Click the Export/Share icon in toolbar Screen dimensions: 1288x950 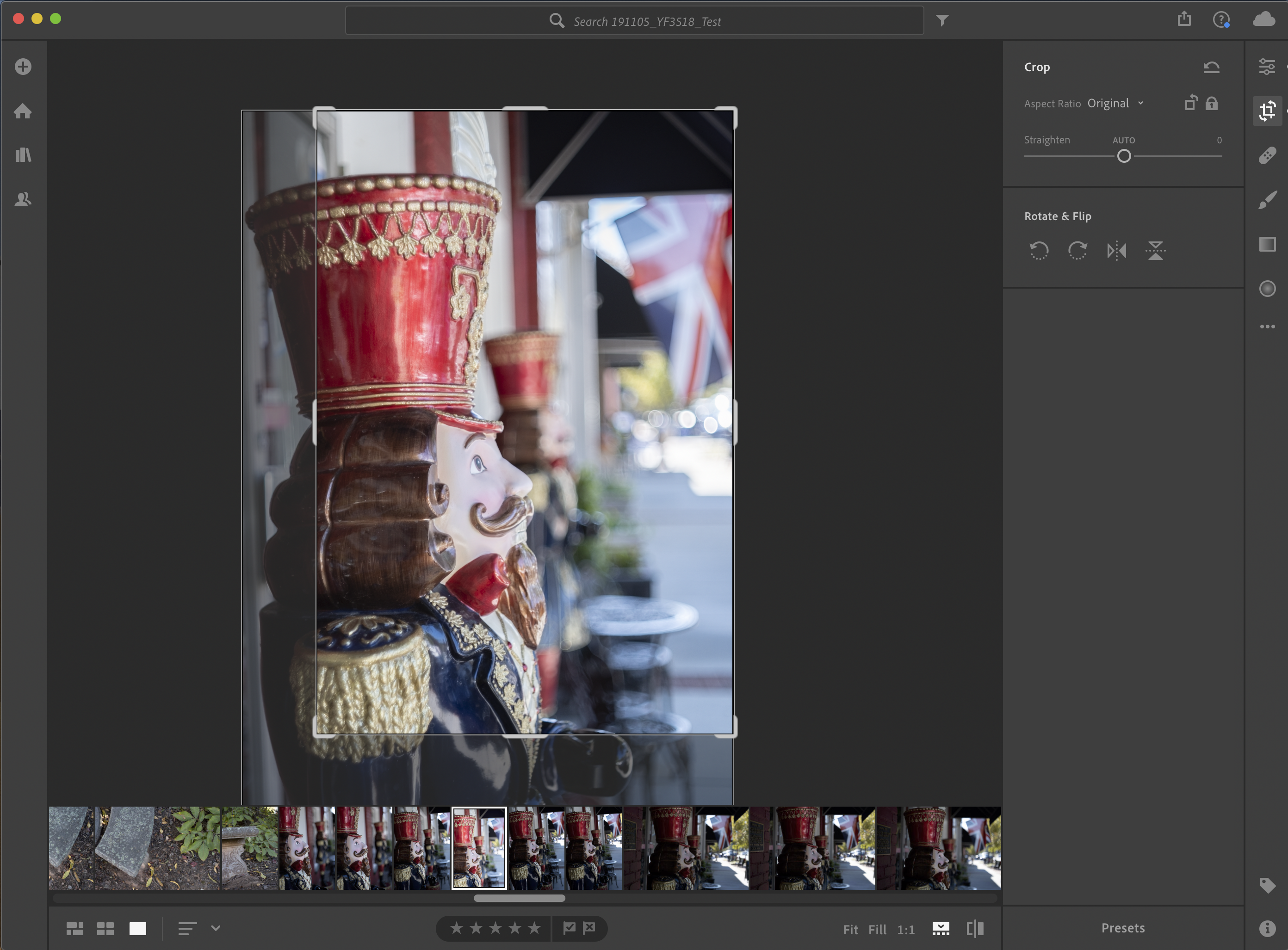pos(1185,20)
